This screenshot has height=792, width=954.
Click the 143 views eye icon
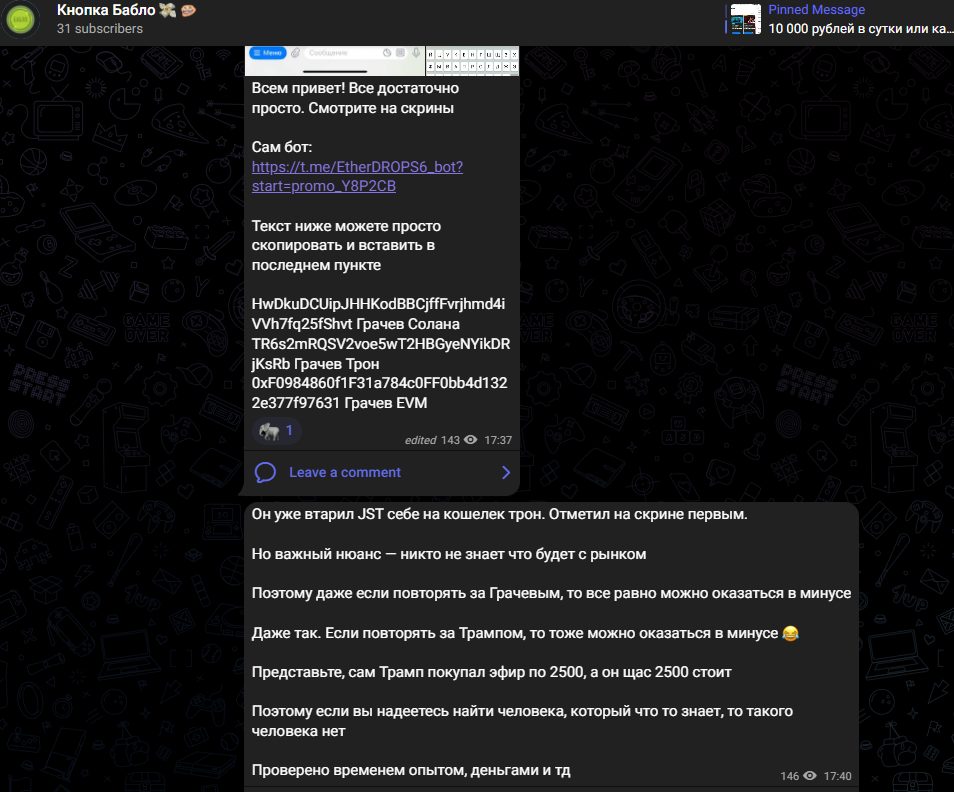point(471,440)
